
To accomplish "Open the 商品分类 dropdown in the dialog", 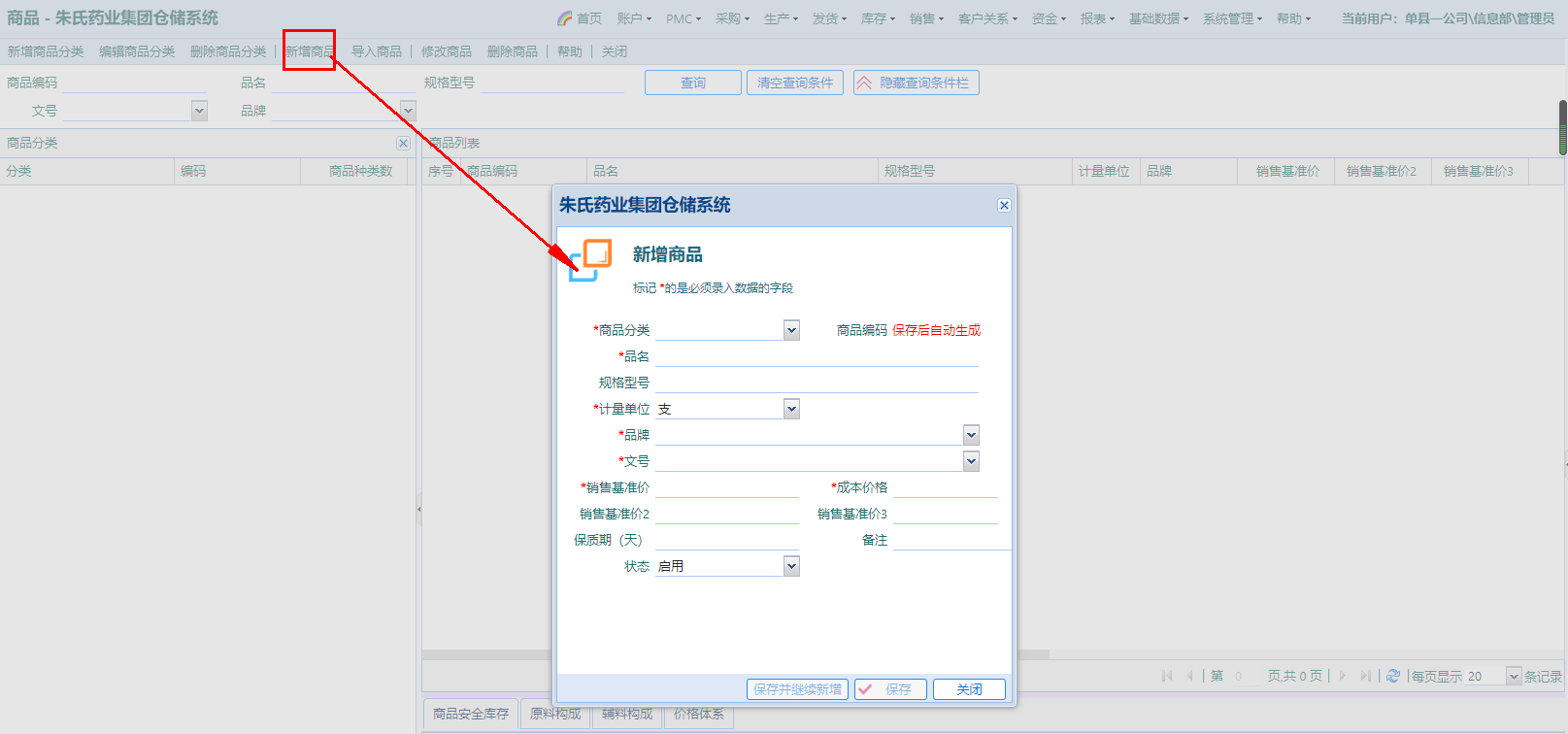I will 791,330.
